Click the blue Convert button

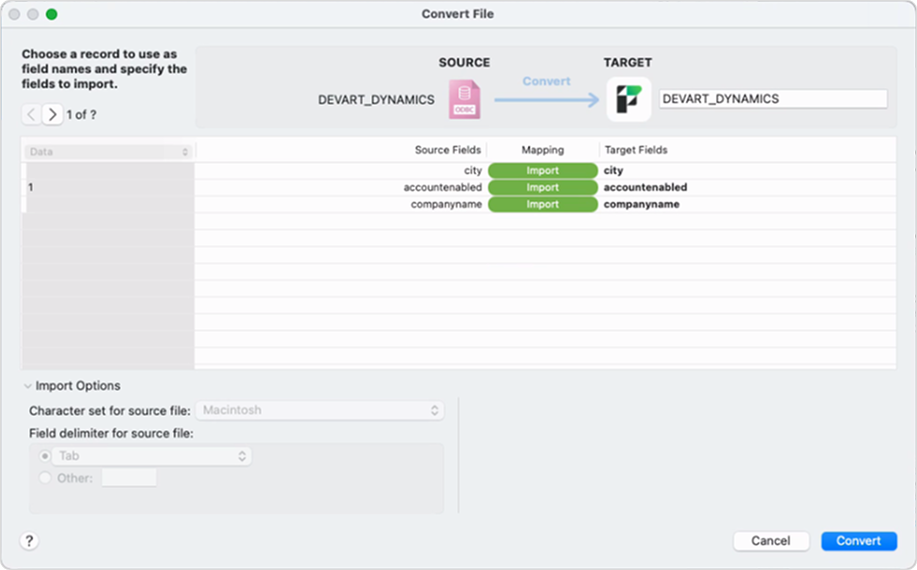click(859, 541)
